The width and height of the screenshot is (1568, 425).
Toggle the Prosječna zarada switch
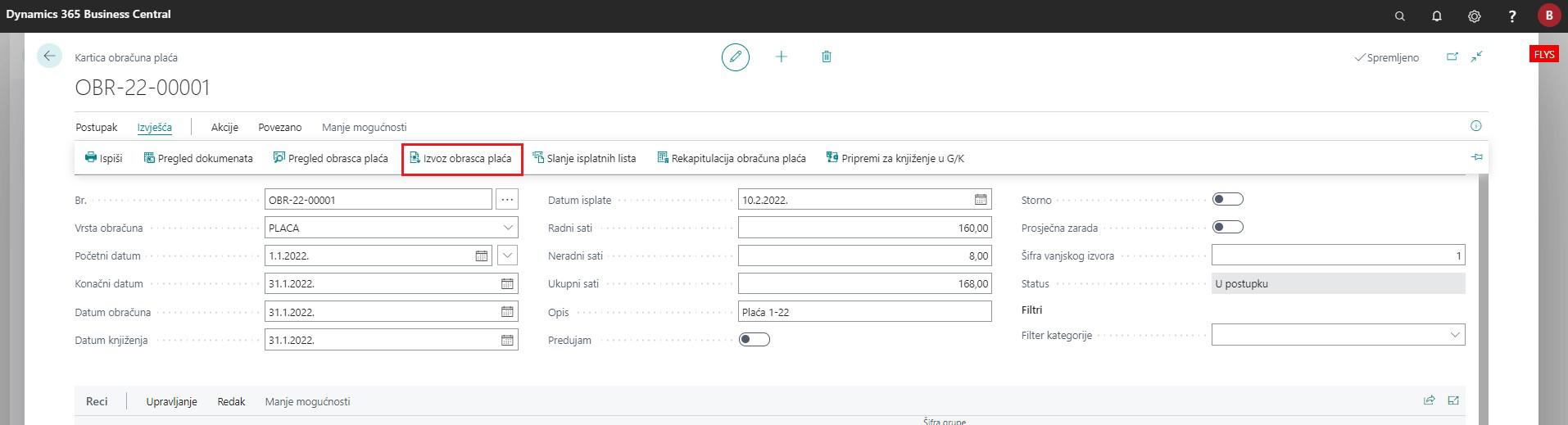(1228, 227)
